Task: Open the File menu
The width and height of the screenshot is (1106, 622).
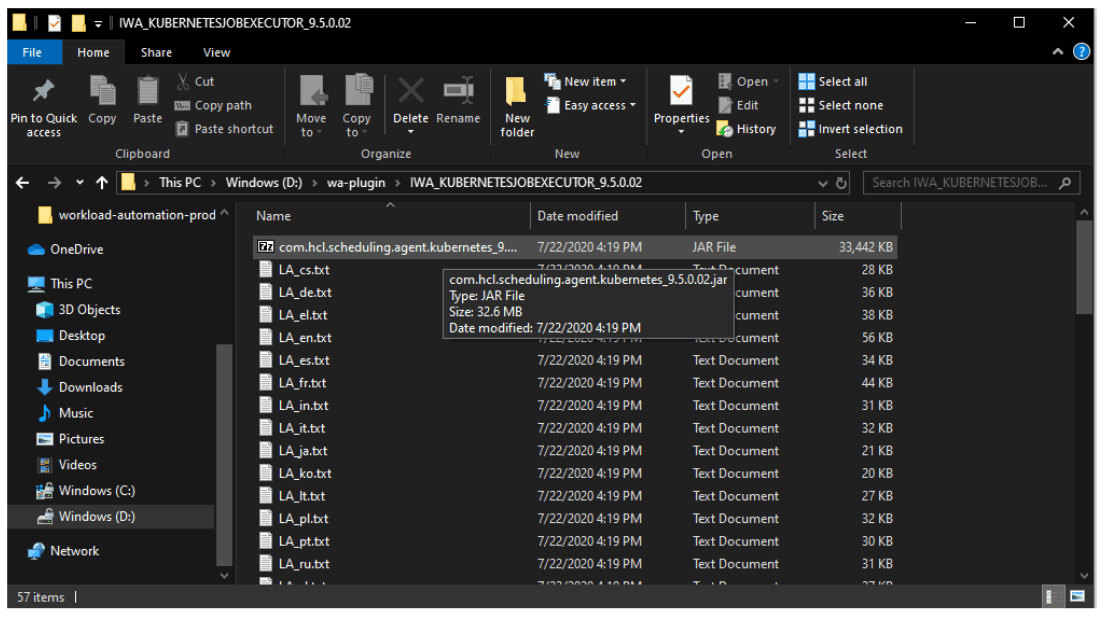Action: coord(32,52)
